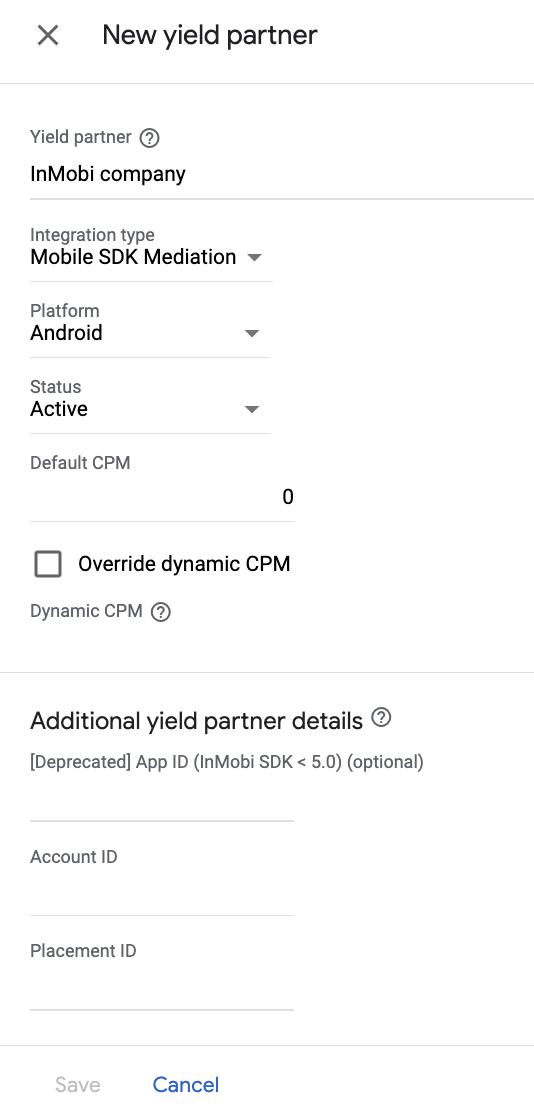Focus the Deprecated App ID input field

point(162,801)
